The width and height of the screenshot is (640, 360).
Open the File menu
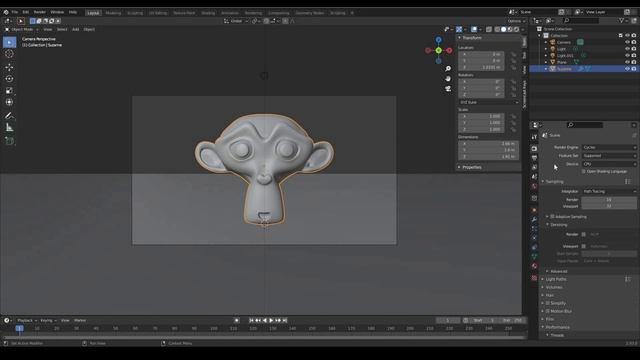point(15,12)
